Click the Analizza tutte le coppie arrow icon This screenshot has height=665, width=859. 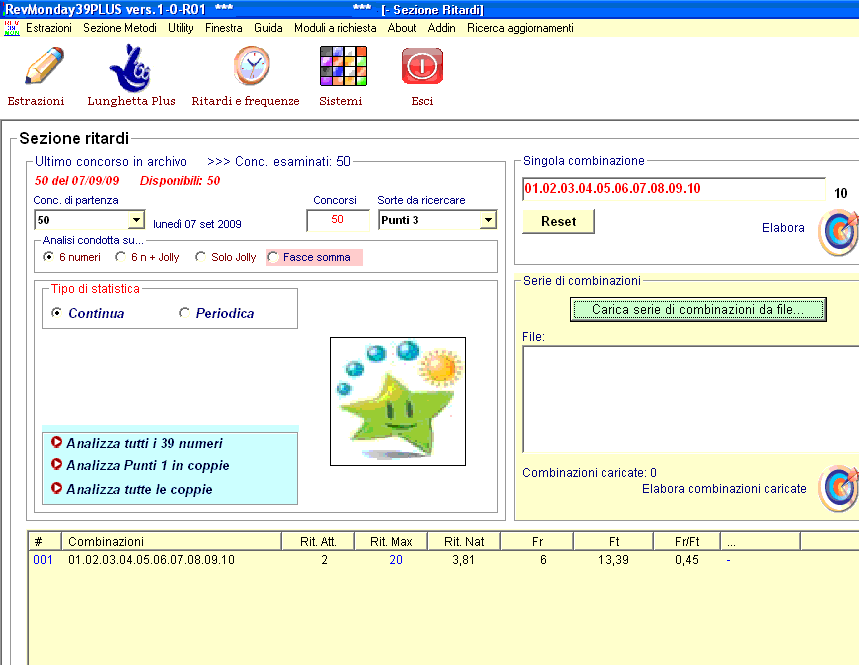pos(56,488)
